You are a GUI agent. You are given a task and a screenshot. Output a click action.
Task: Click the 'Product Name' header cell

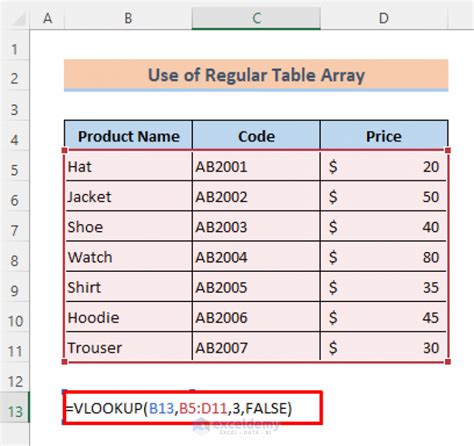[x=128, y=136]
